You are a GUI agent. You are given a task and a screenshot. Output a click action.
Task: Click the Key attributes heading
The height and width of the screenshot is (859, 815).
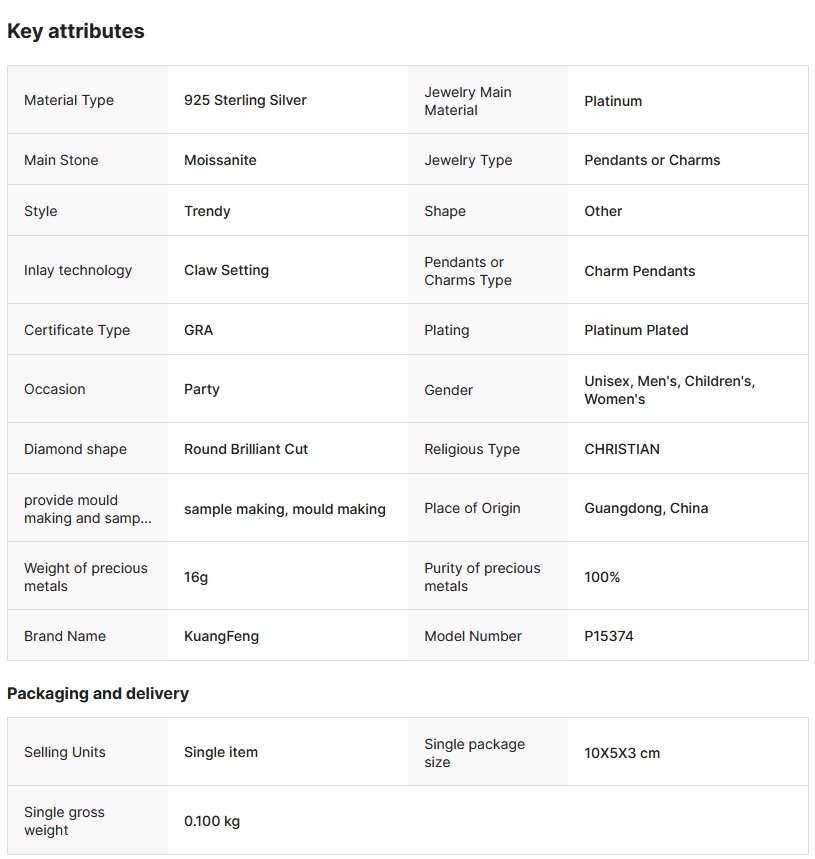point(76,31)
